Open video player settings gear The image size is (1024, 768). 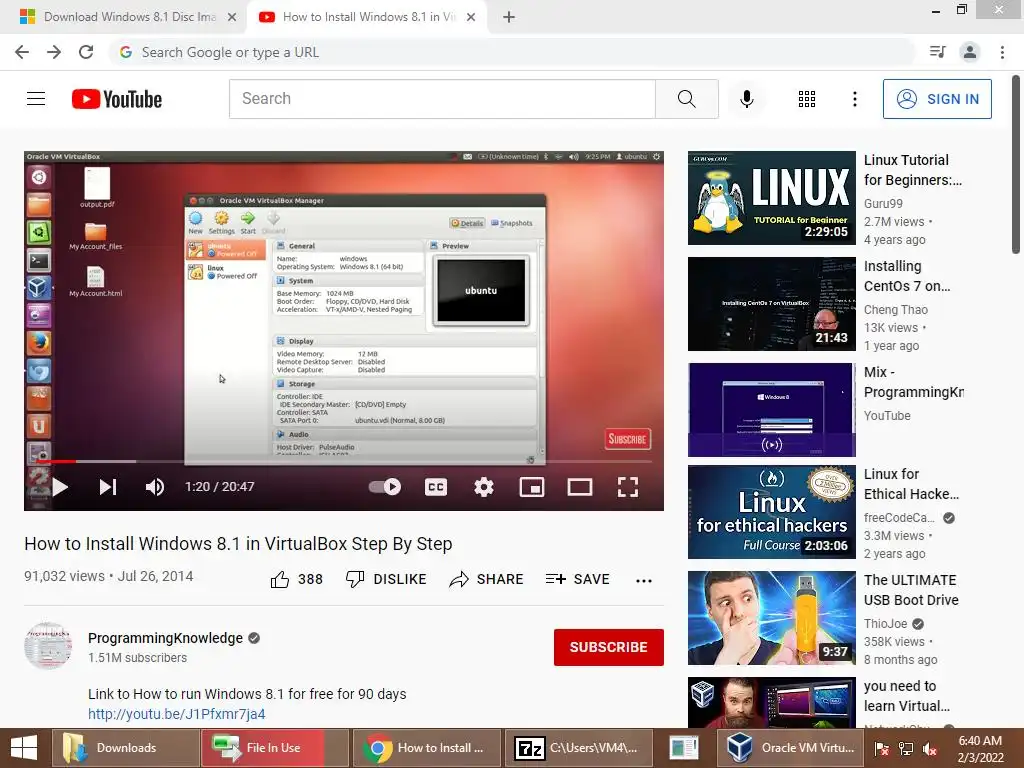click(x=484, y=487)
